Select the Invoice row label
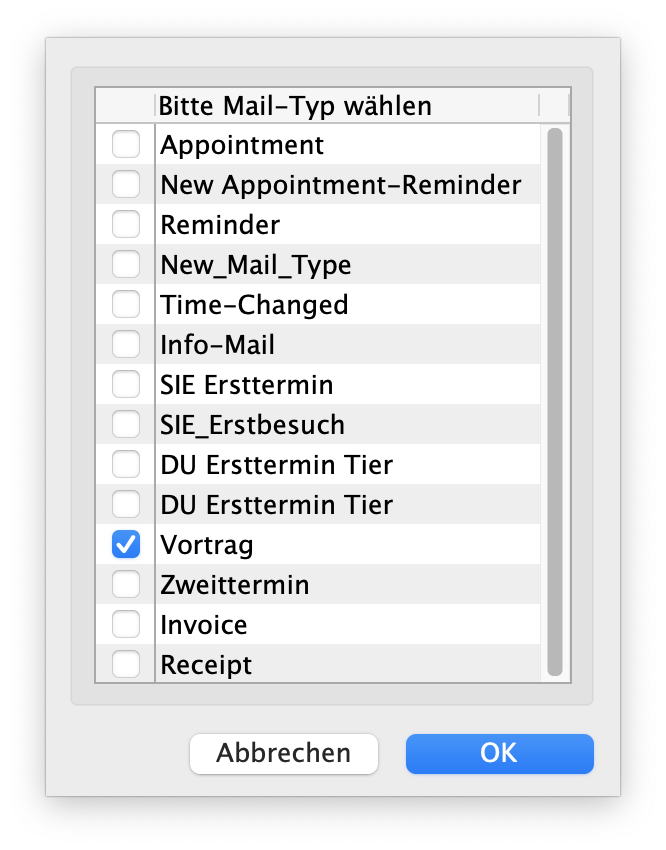This screenshot has height=850, width=666. (x=204, y=625)
